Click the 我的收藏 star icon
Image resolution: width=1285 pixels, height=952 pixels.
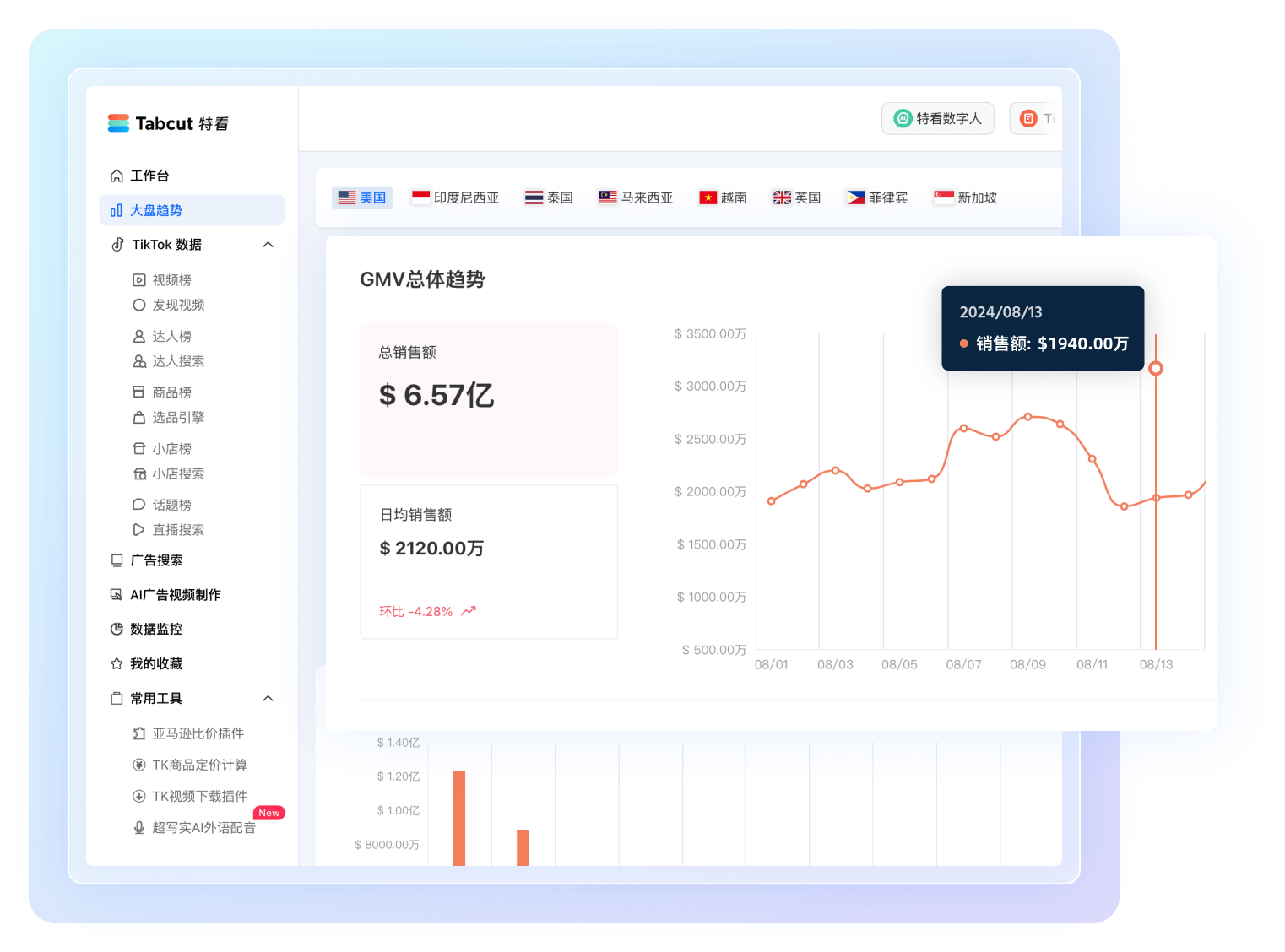[x=117, y=663]
